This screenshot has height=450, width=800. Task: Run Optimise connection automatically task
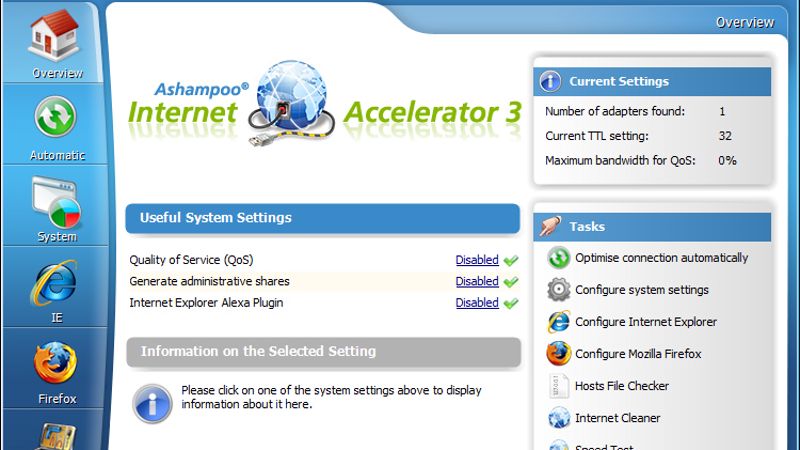[x=661, y=258]
